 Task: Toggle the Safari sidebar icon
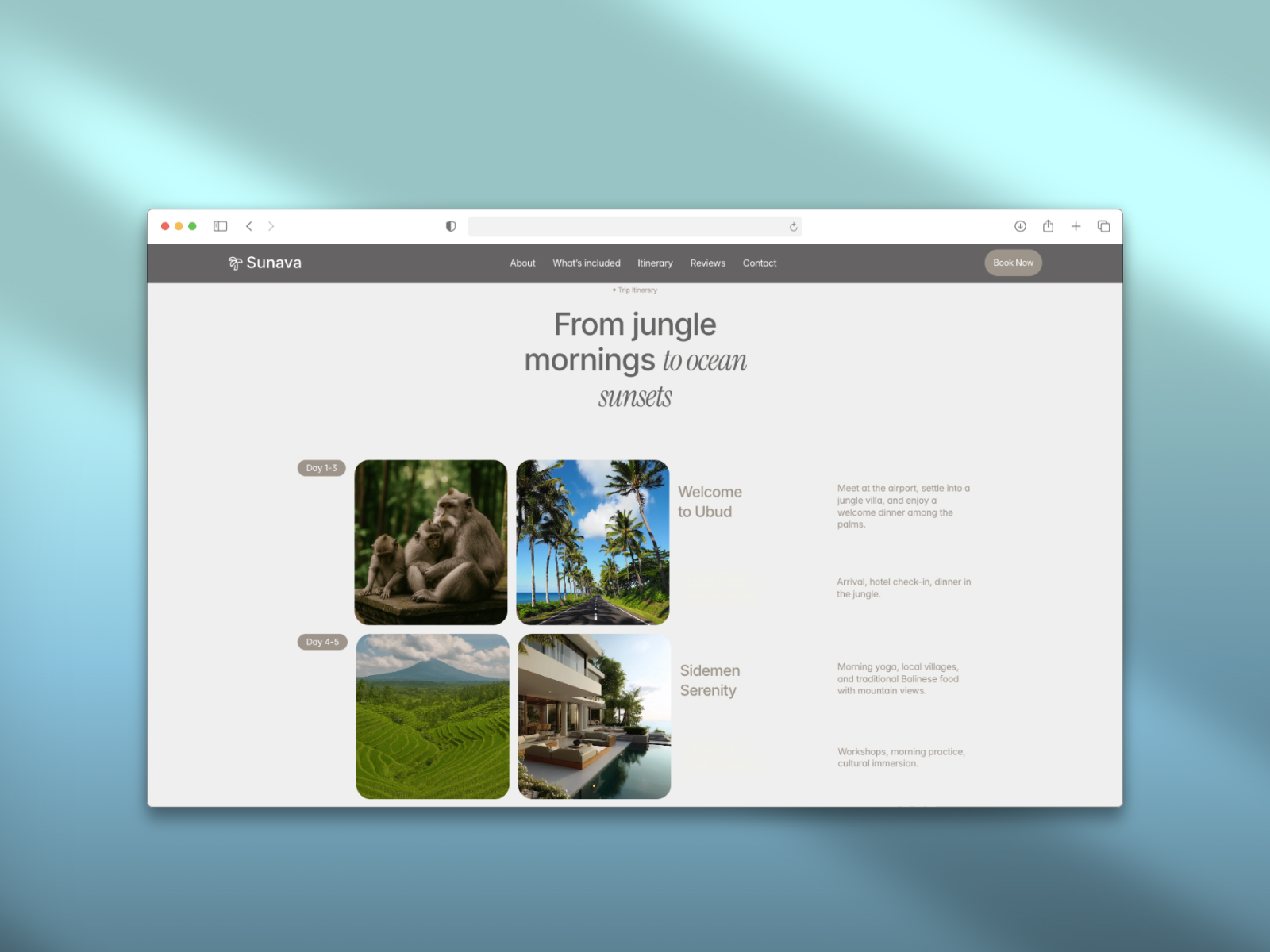pyautogui.click(x=221, y=226)
